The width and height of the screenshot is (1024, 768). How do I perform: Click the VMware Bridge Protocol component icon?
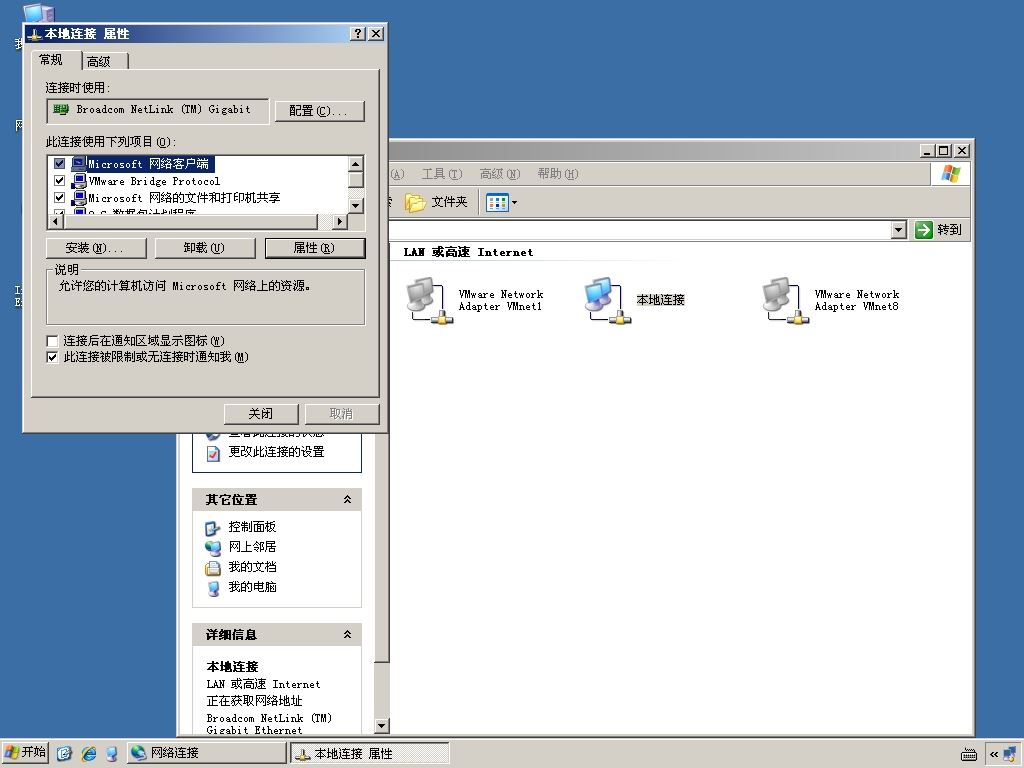pos(78,181)
